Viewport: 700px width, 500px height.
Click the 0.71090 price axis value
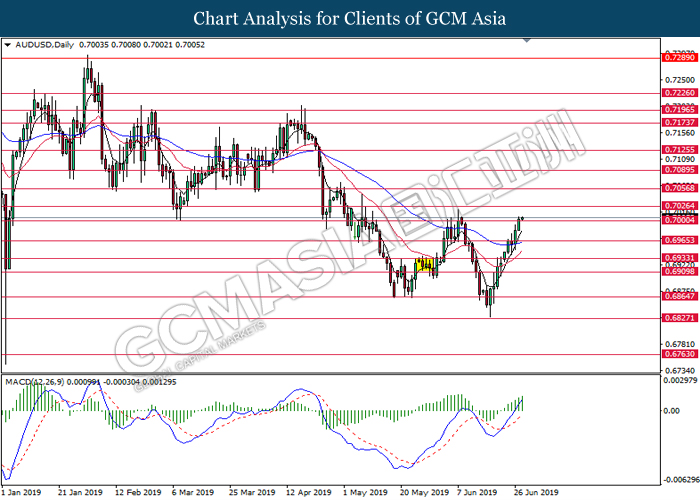pyautogui.click(x=680, y=159)
